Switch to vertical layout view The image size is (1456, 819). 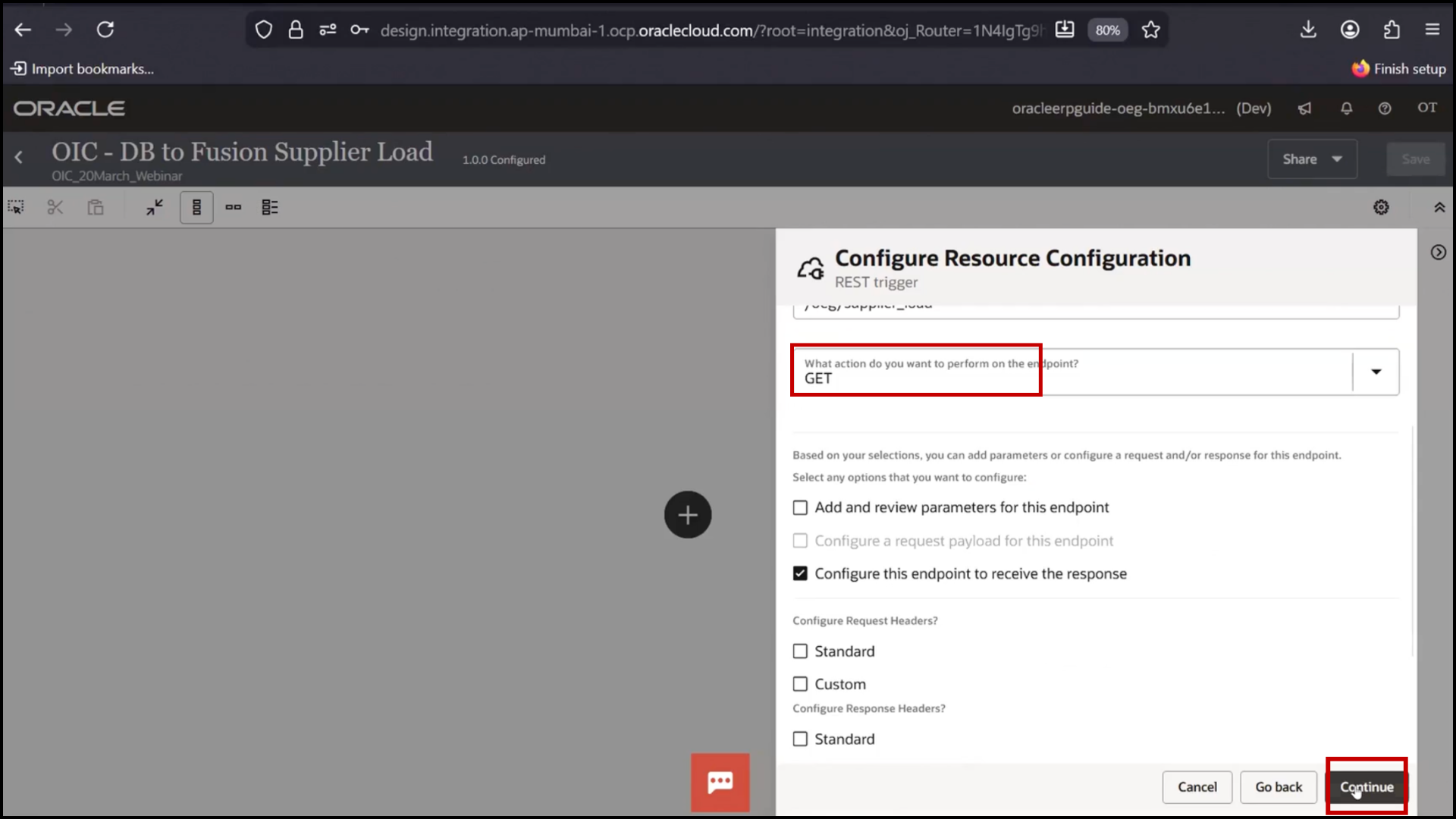[196, 207]
